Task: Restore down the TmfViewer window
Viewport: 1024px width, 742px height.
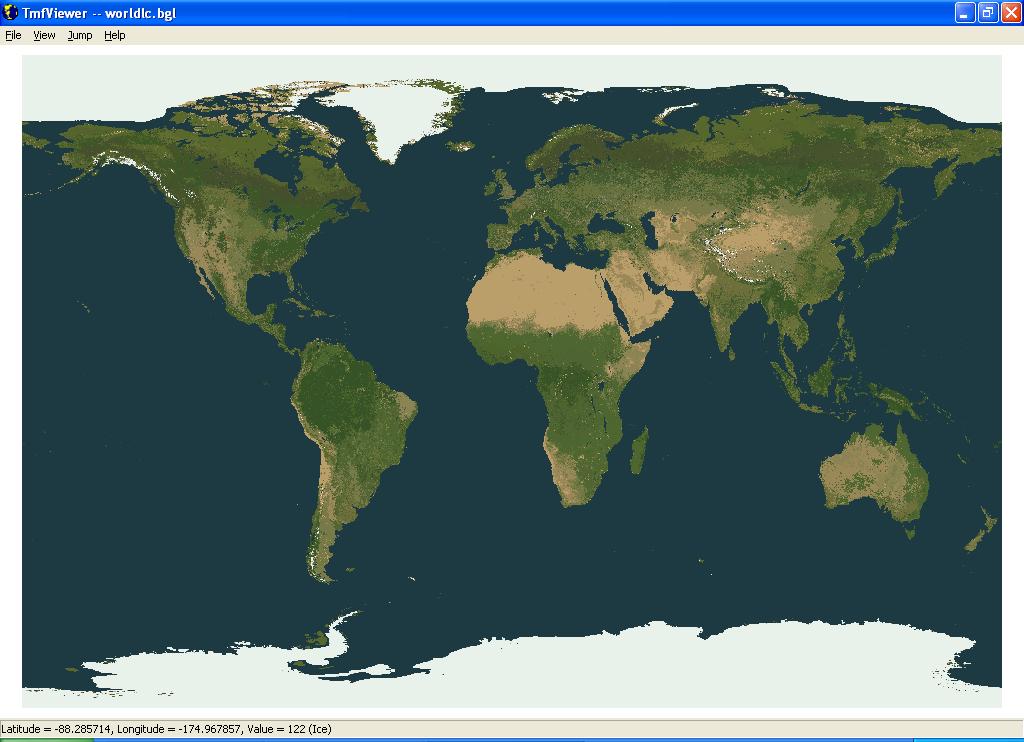Action: (x=988, y=12)
